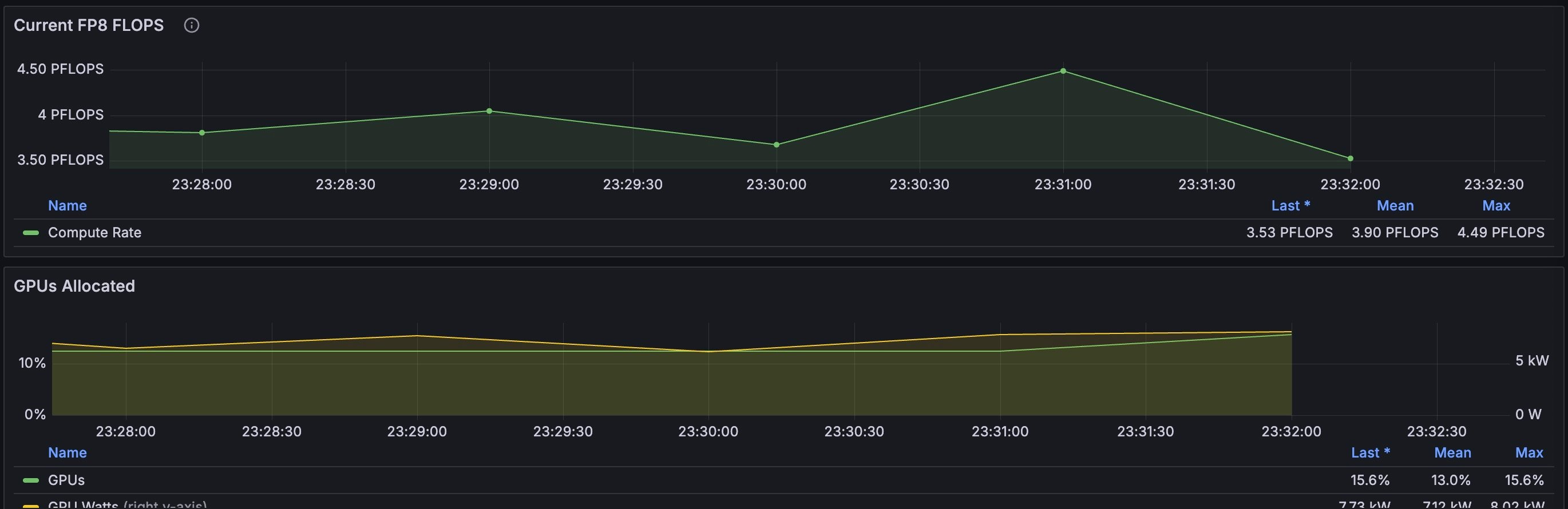Sort GPUs Allocated legend by Name
The height and width of the screenshot is (509, 1568).
tap(68, 452)
